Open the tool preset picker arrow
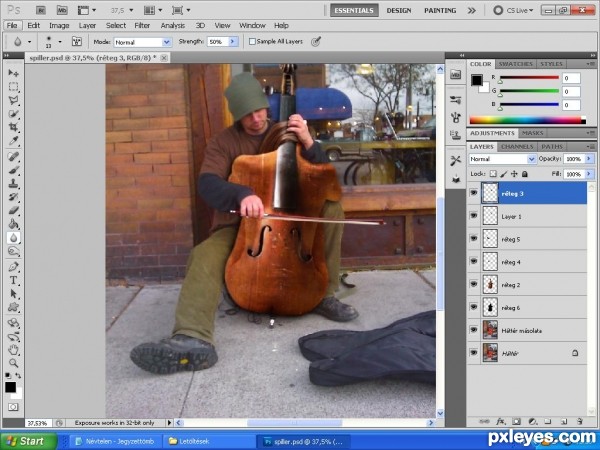 pyautogui.click(x=29, y=41)
